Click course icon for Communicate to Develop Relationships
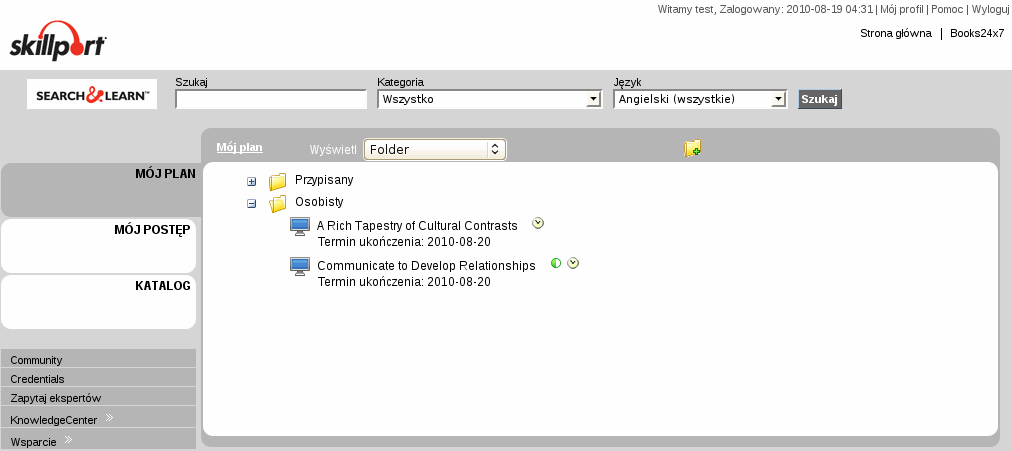1012x451 pixels. pyautogui.click(x=300, y=267)
